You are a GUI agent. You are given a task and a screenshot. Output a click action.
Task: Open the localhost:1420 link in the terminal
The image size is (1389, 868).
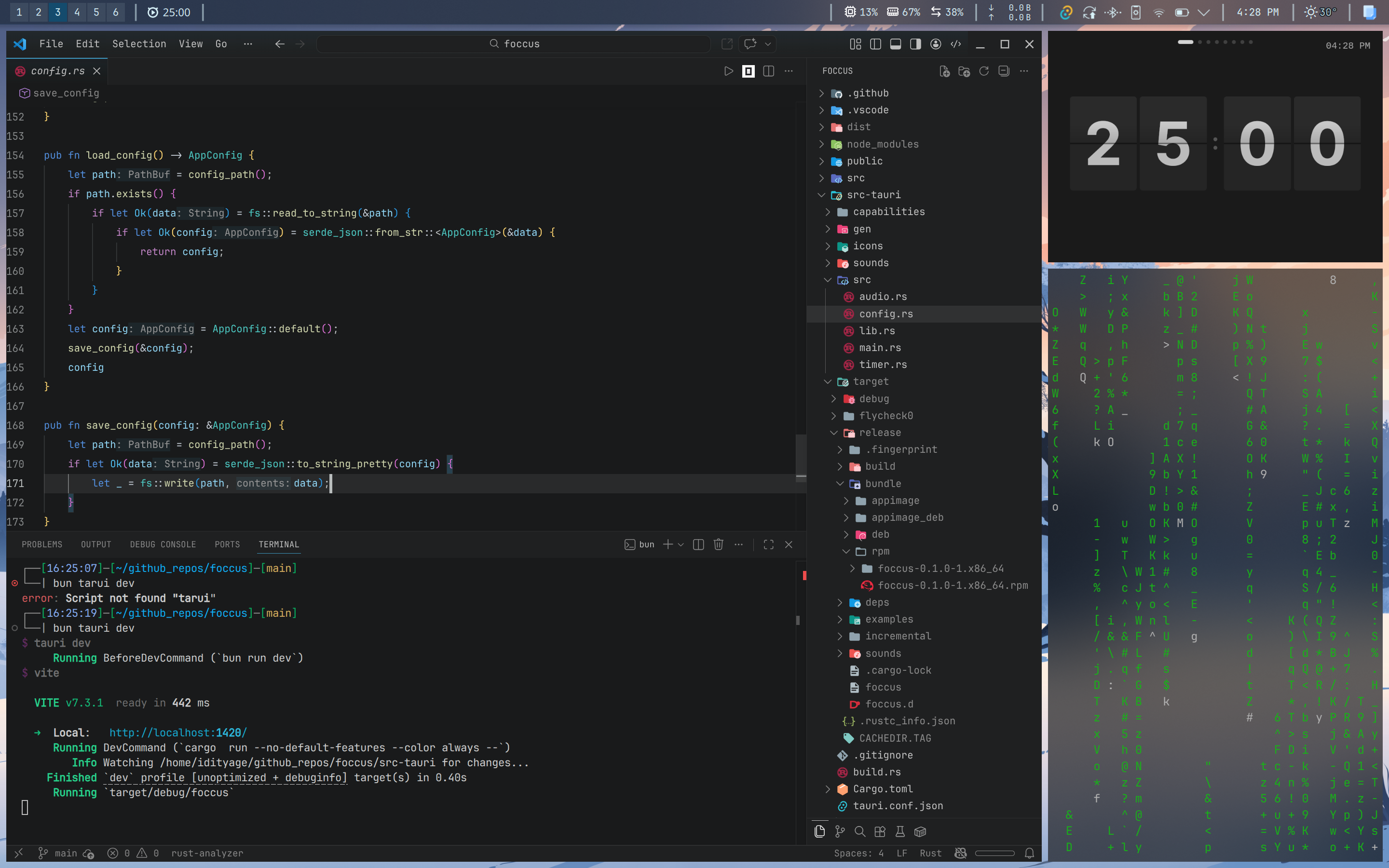point(178,732)
